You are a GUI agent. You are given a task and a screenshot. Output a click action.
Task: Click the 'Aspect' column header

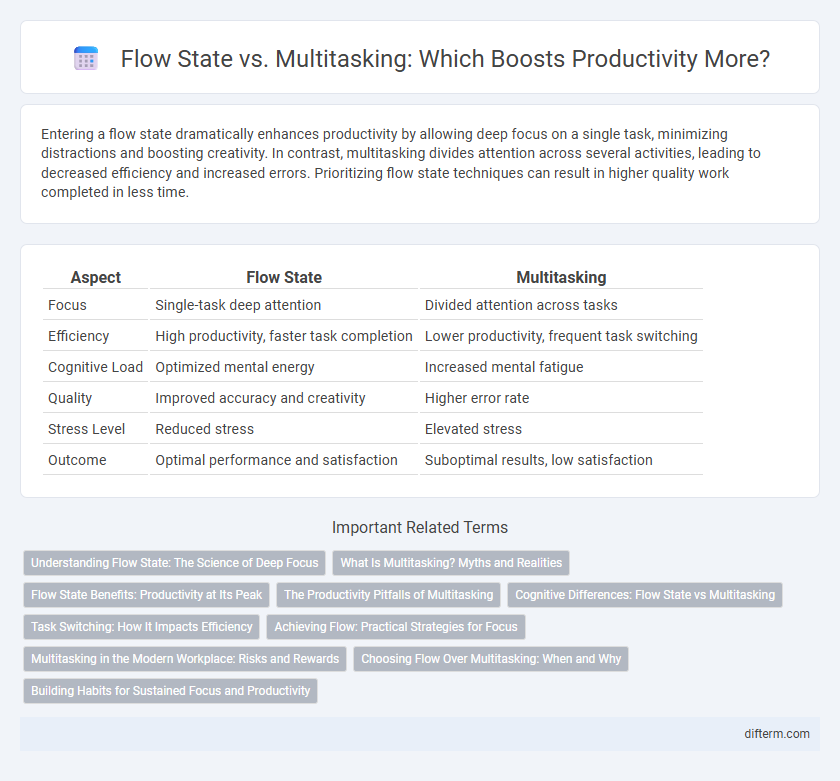click(96, 277)
